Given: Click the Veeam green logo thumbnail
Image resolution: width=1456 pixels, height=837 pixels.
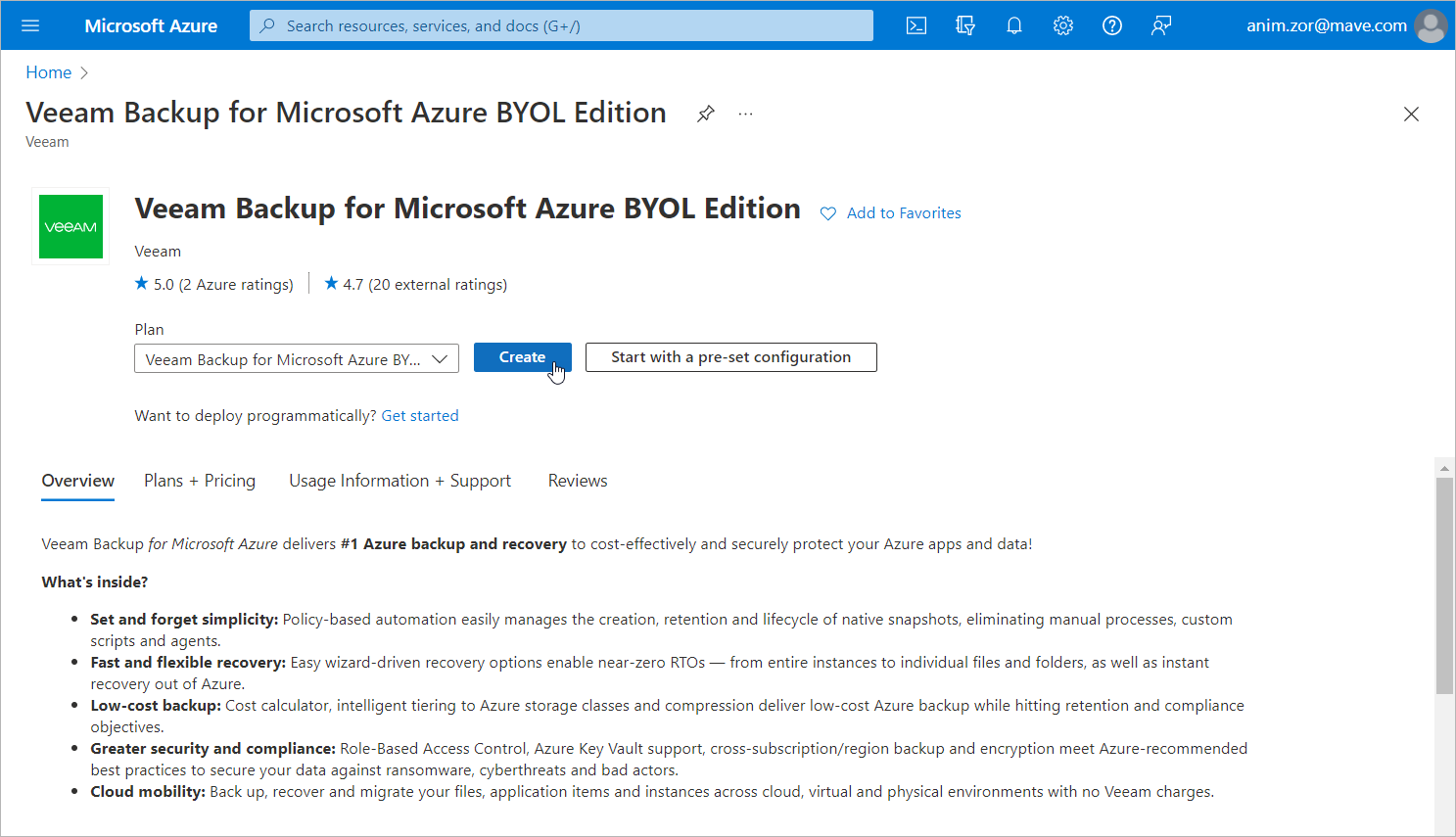Looking at the screenshot, I should pyautogui.click(x=70, y=226).
